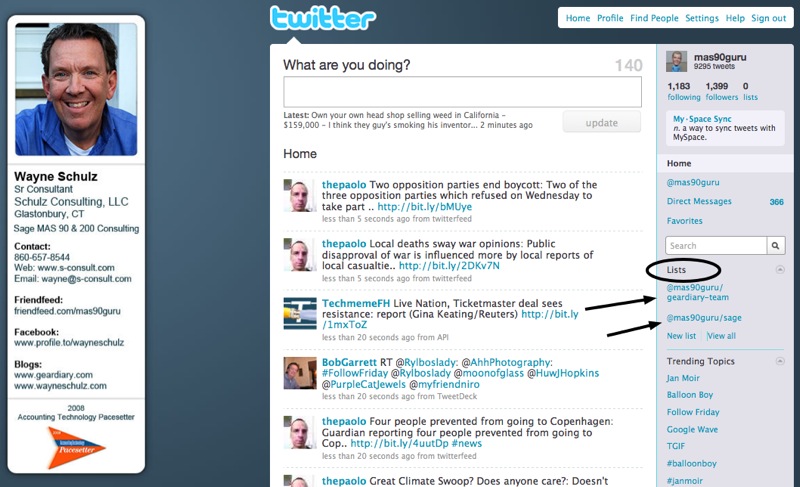Click the 'My·Space Sync' definition heading

coord(702,119)
